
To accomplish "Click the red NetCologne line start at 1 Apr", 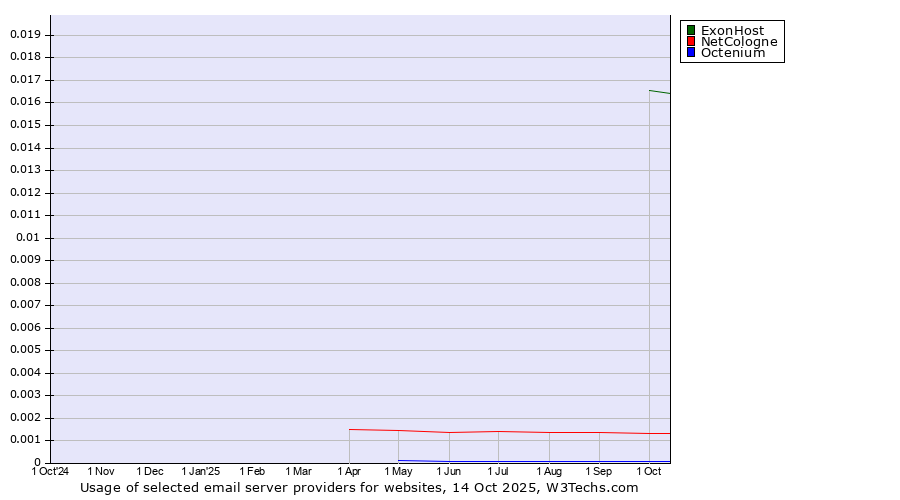I will [350, 429].
